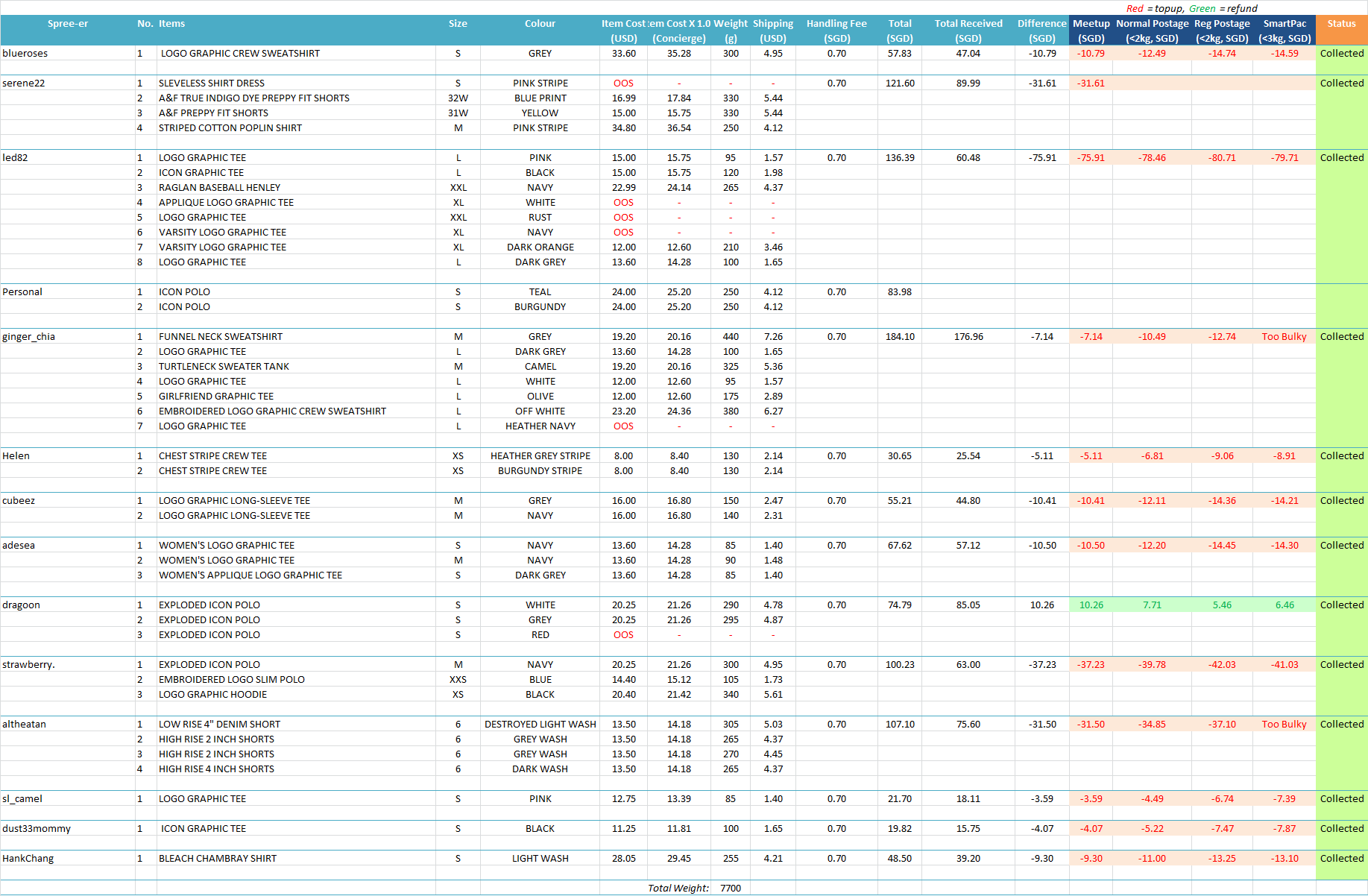Select BURGUNDY STRIPE colour cell

(540, 471)
